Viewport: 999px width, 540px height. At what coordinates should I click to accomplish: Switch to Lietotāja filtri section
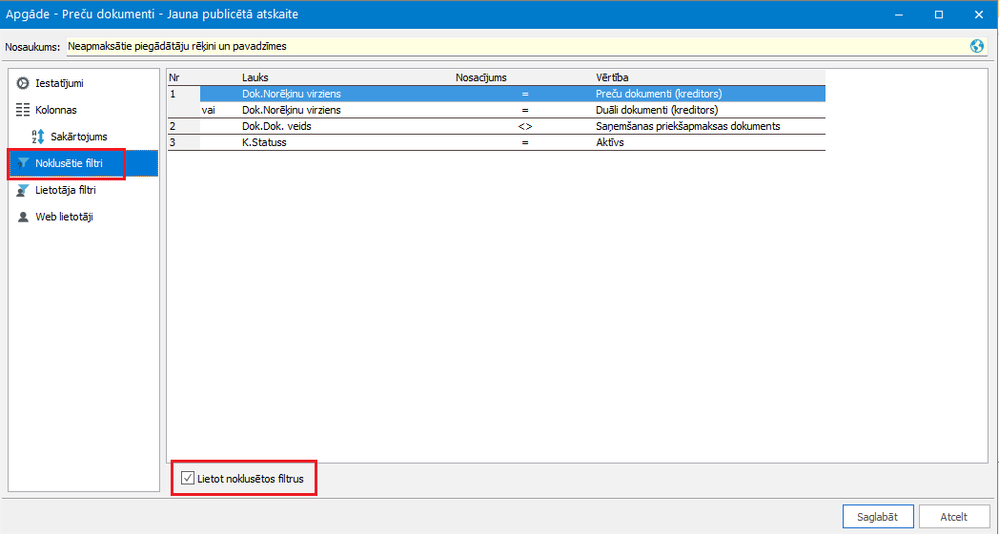click(83, 190)
